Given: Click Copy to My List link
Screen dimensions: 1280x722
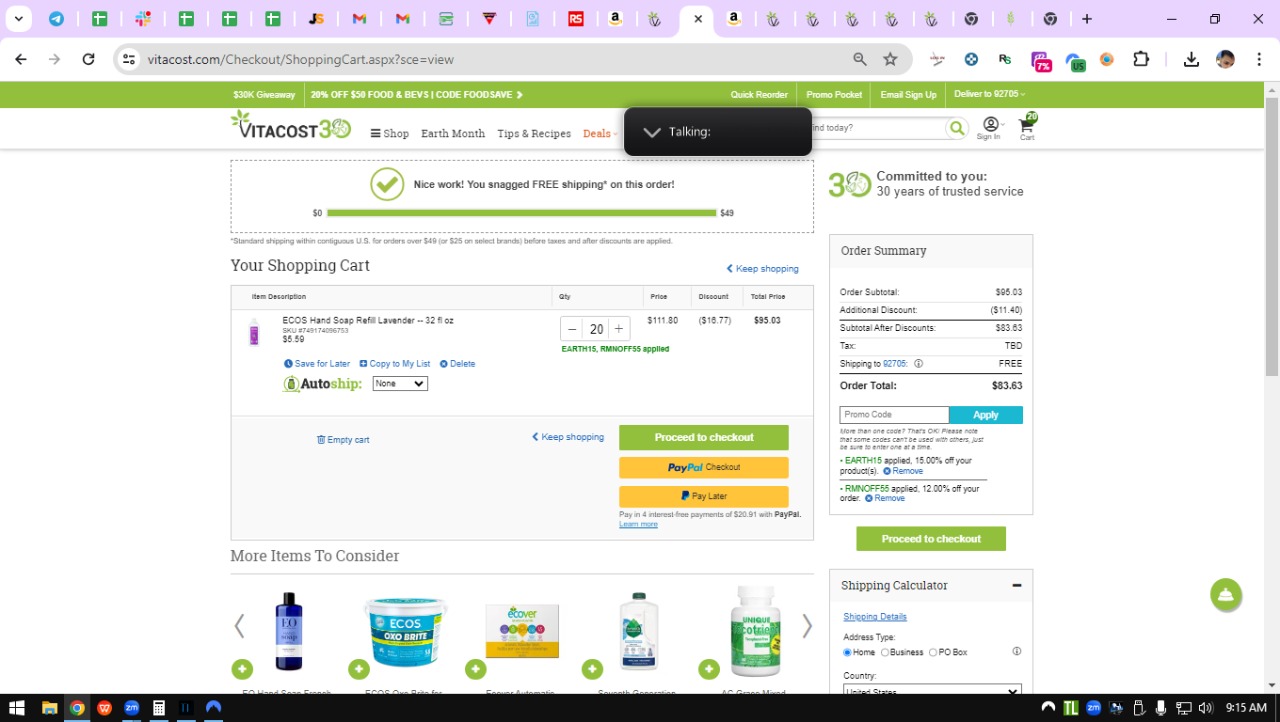Looking at the screenshot, I should click(x=395, y=364).
